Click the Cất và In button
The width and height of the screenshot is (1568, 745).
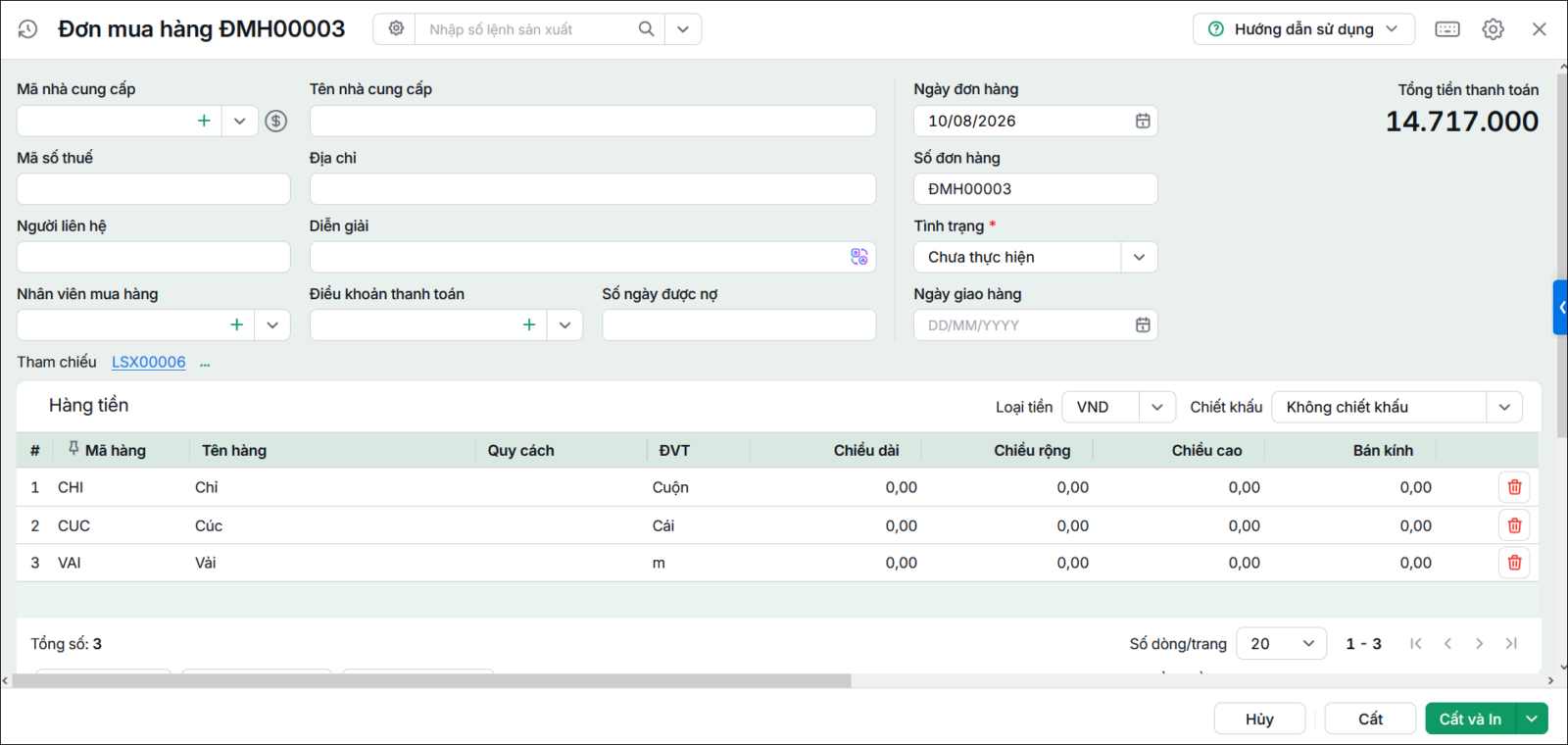[x=1470, y=719]
